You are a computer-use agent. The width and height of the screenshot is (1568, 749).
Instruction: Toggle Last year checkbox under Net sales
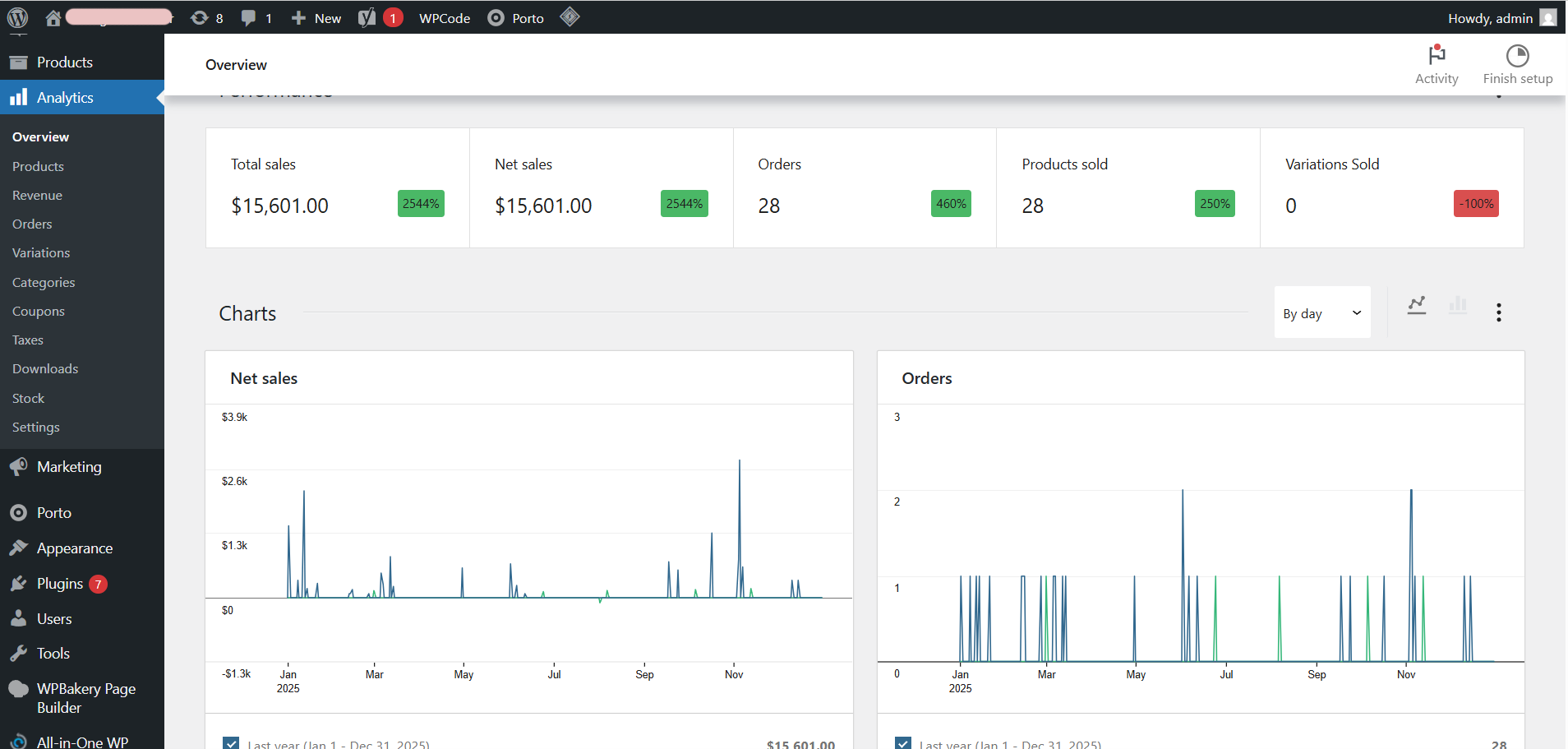click(231, 743)
